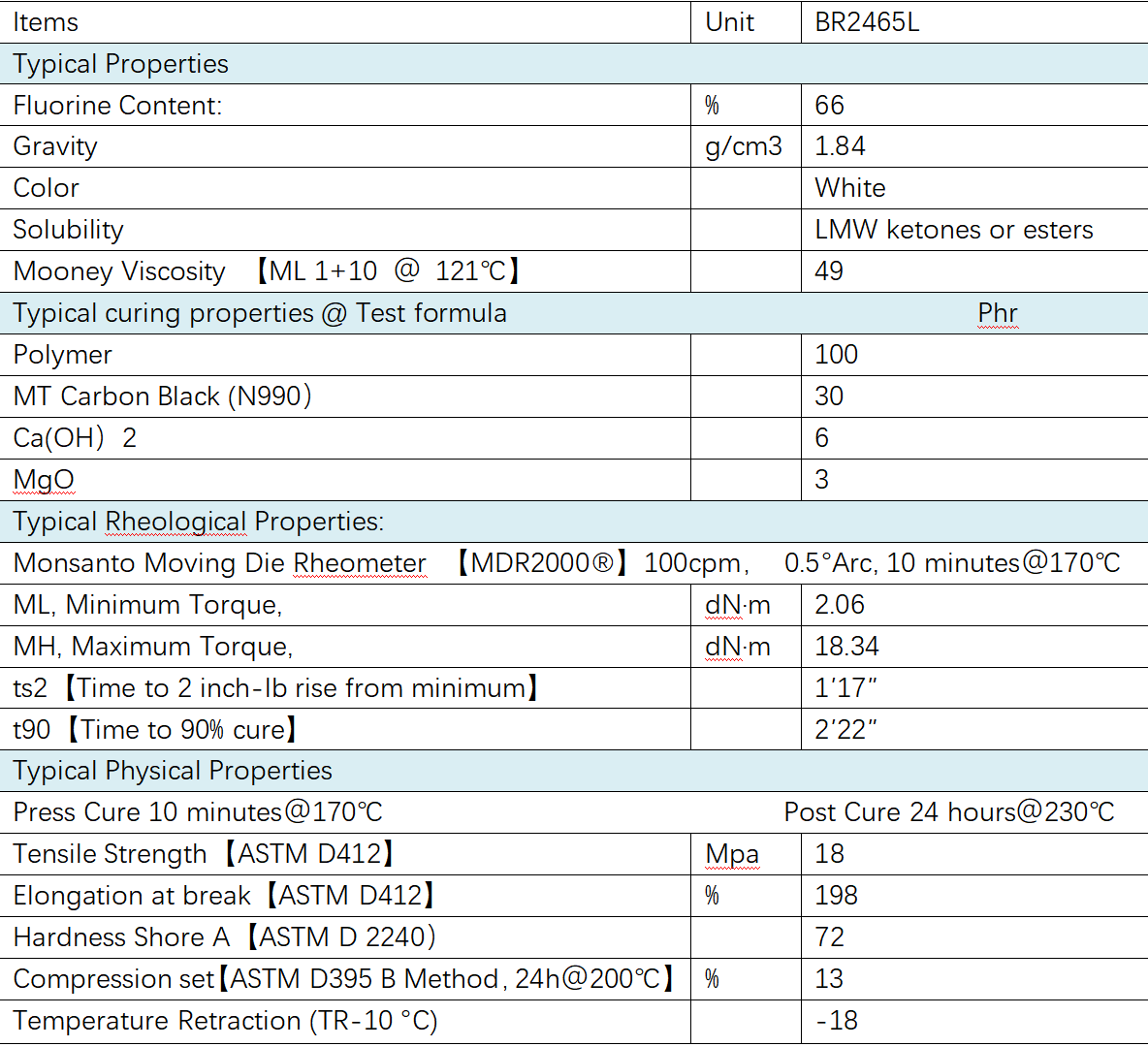
Task: Click the Gravity value 1.84
Action: click(840, 146)
